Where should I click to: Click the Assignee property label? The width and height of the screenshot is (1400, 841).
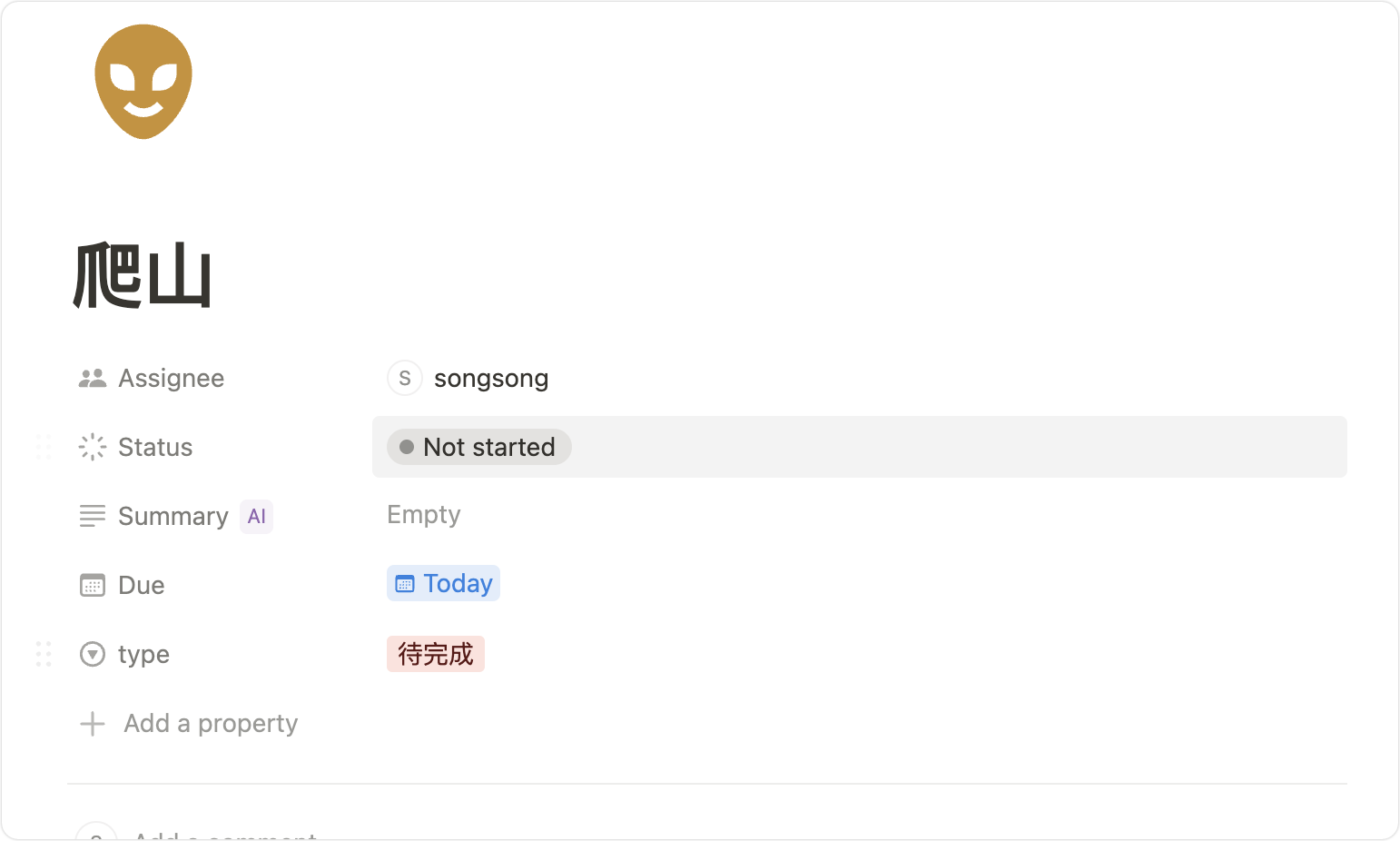171,379
